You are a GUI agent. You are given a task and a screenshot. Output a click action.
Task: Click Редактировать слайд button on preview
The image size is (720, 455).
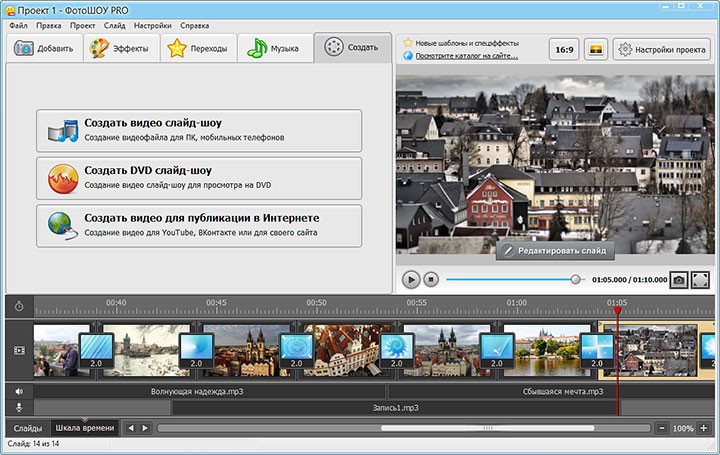[555, 249]
